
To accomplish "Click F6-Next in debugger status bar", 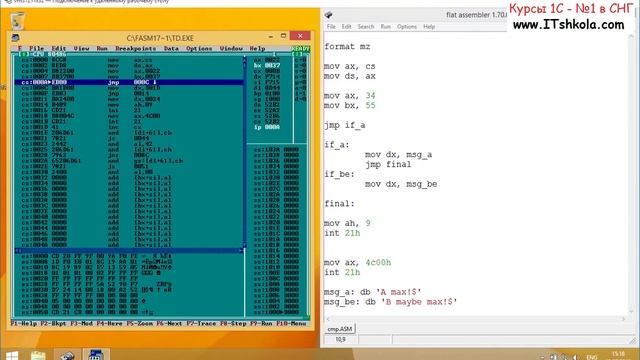I will pyautogui.click(x=169, y=323).
